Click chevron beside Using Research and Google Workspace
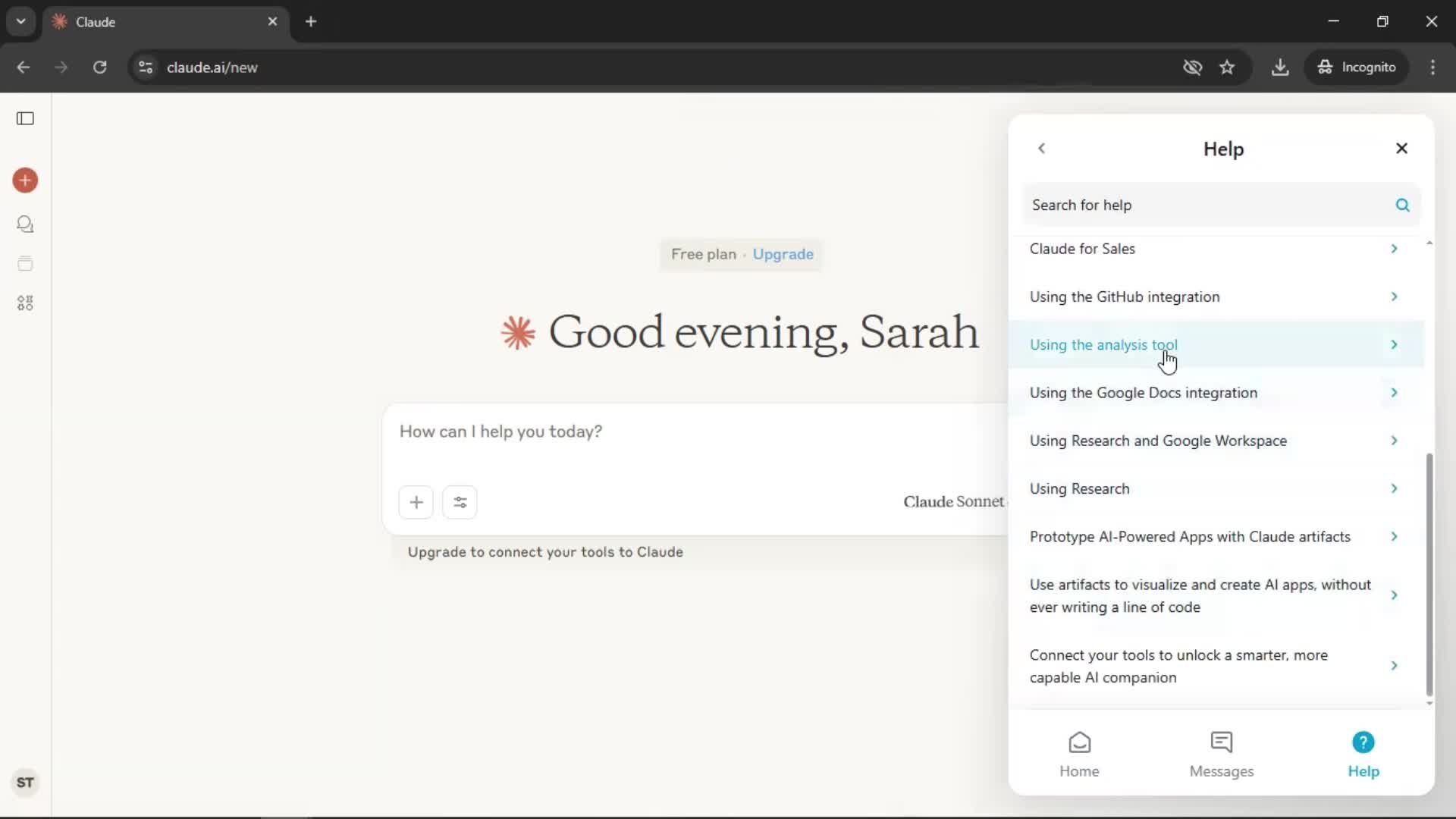This screenshot has height=819, width=1456. 1394,441
